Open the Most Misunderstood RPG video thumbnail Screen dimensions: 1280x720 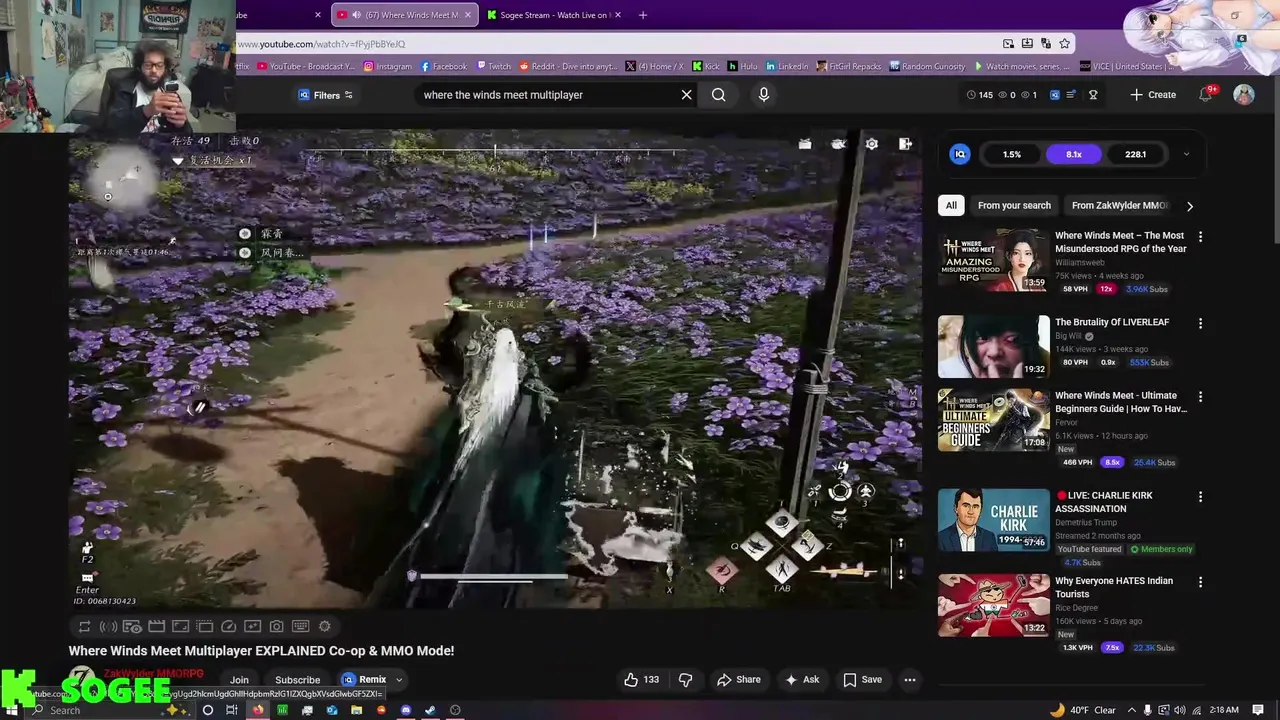coord(994,261)
